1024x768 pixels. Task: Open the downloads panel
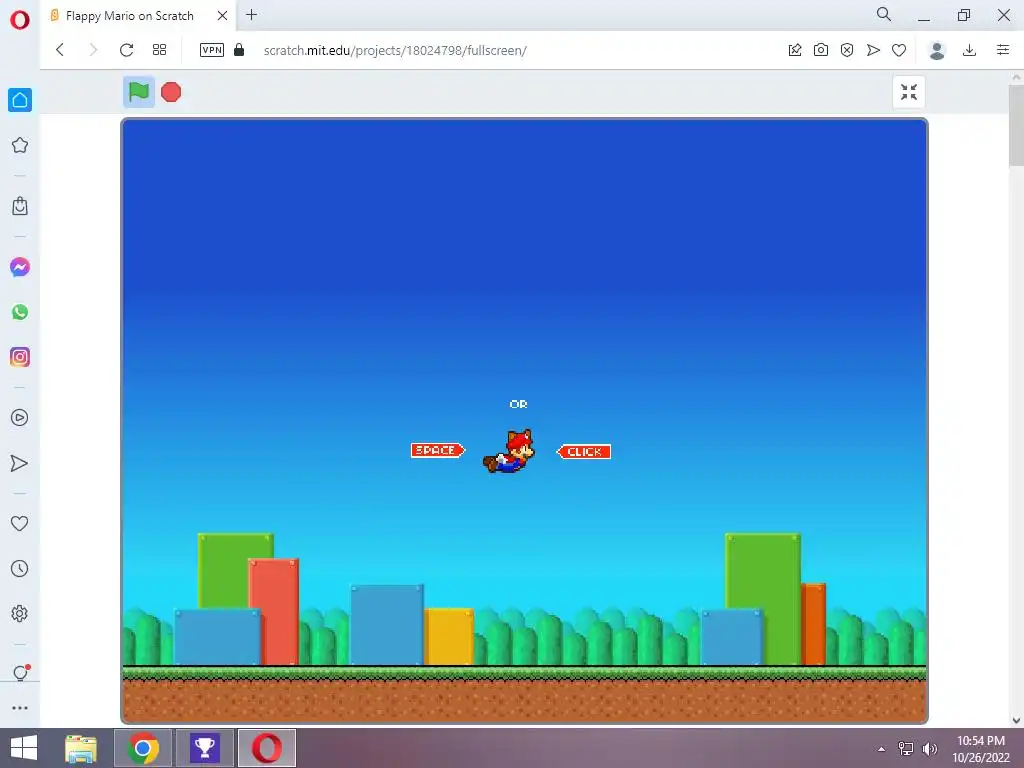coord(970,50)
